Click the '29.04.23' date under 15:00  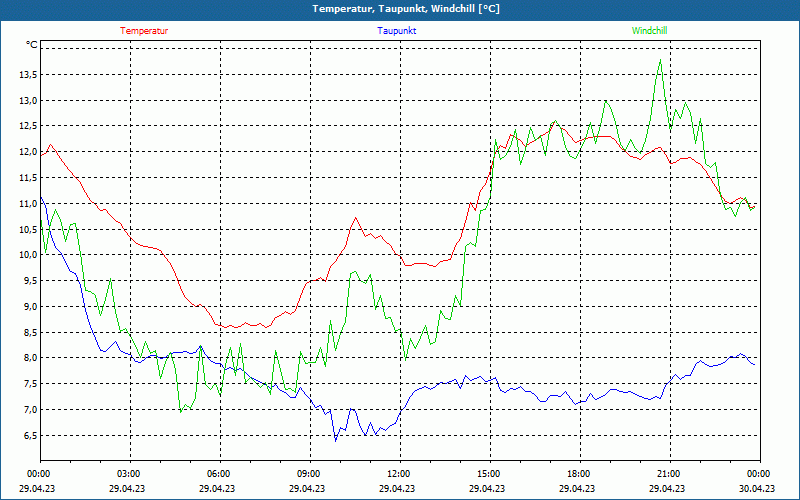[488, 488]
